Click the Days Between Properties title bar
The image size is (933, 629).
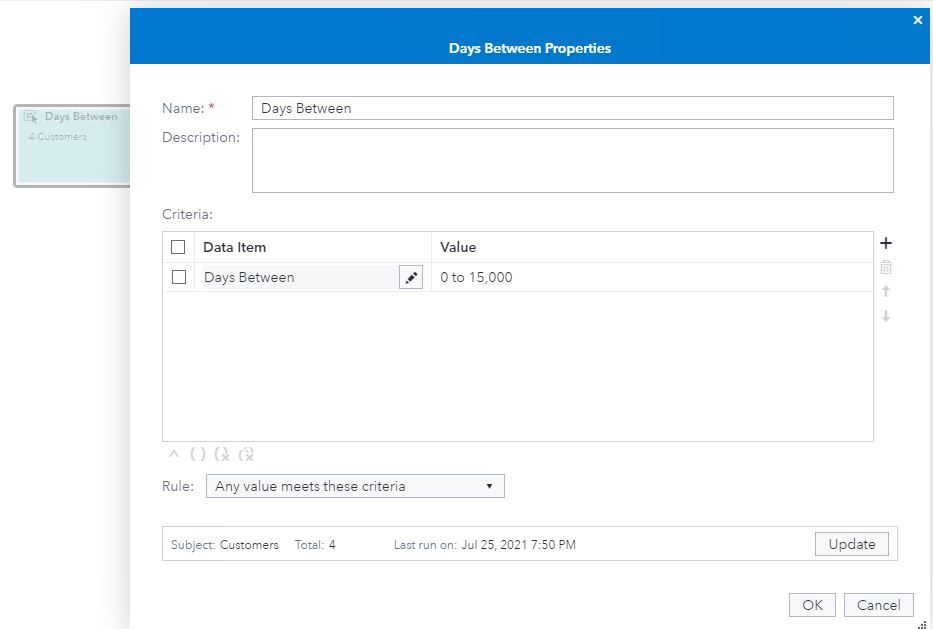coord(529,49)
